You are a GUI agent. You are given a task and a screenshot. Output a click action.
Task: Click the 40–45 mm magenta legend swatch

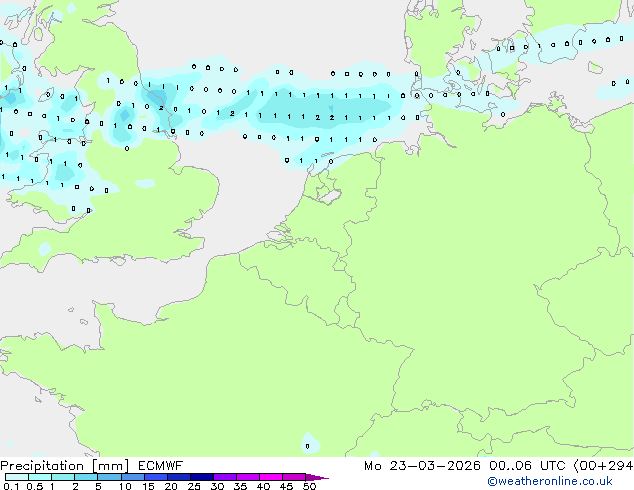[x=271, y=477]
